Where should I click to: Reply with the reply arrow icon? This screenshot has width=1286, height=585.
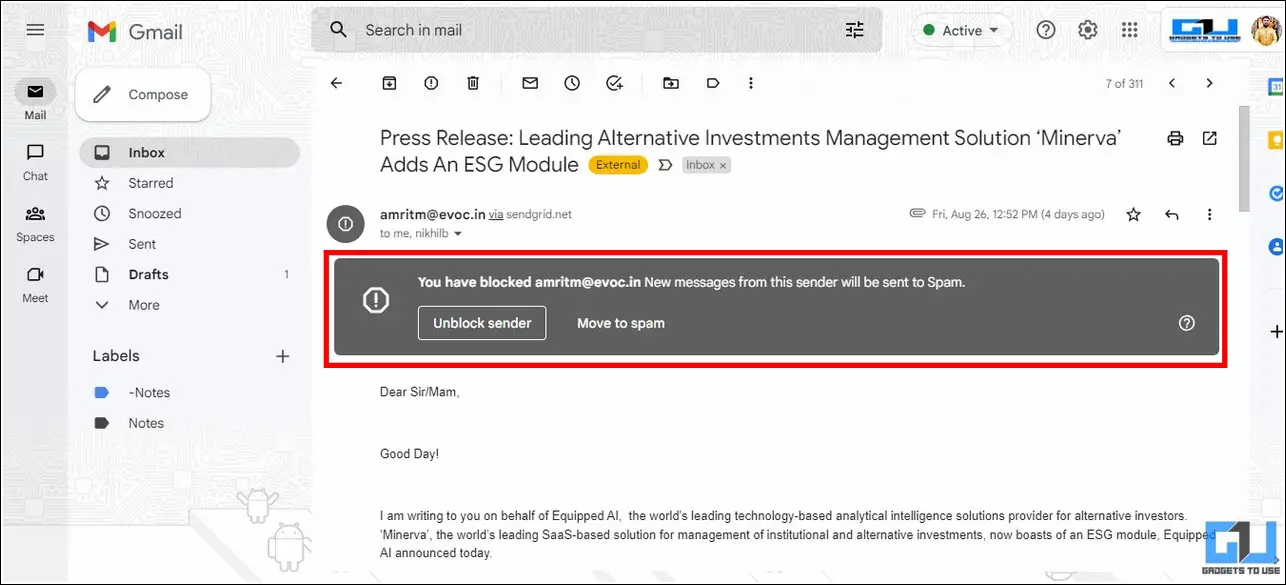pyautogui.click(x=1172, y=214)
